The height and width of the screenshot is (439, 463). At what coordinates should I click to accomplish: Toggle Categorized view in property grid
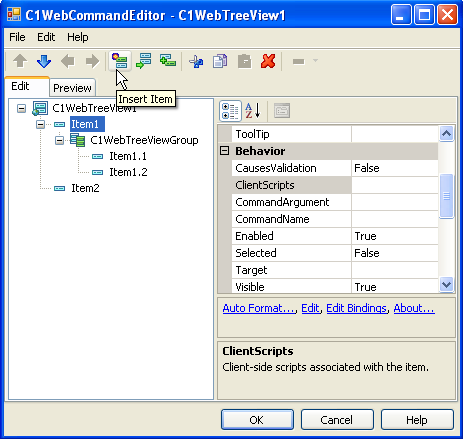pos(230,111)
